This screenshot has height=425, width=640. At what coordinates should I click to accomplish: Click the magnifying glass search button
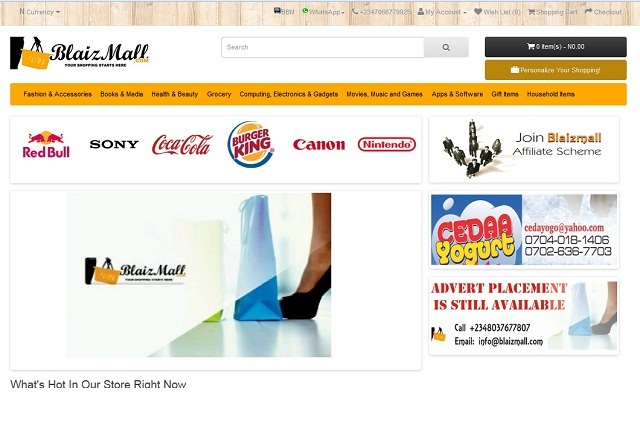pyautogui.click(x=446, y=47)
